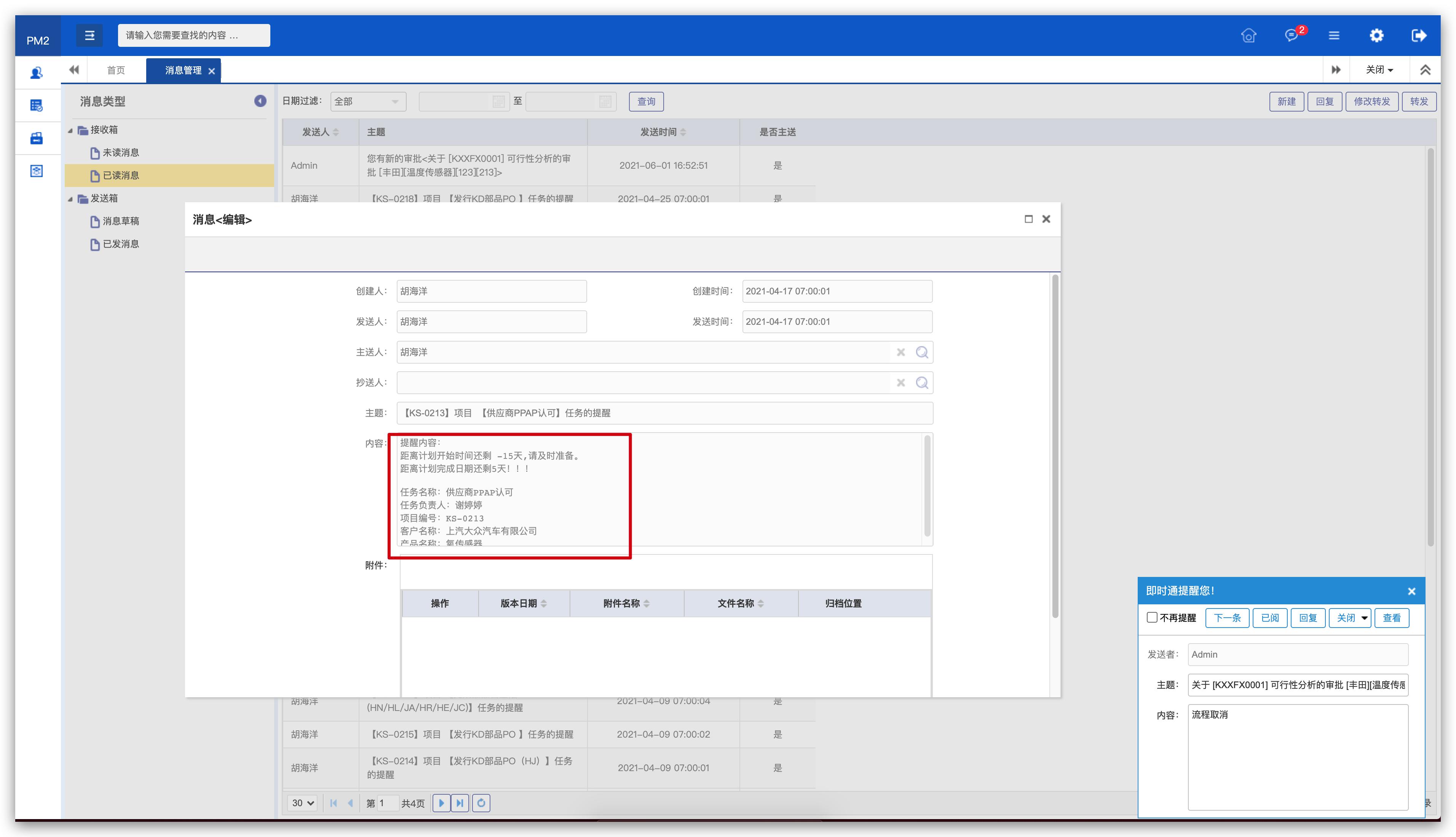The image size is (1456, 837).
Task: Click the 下一条 button in reminder
Action: (1227, 618)
